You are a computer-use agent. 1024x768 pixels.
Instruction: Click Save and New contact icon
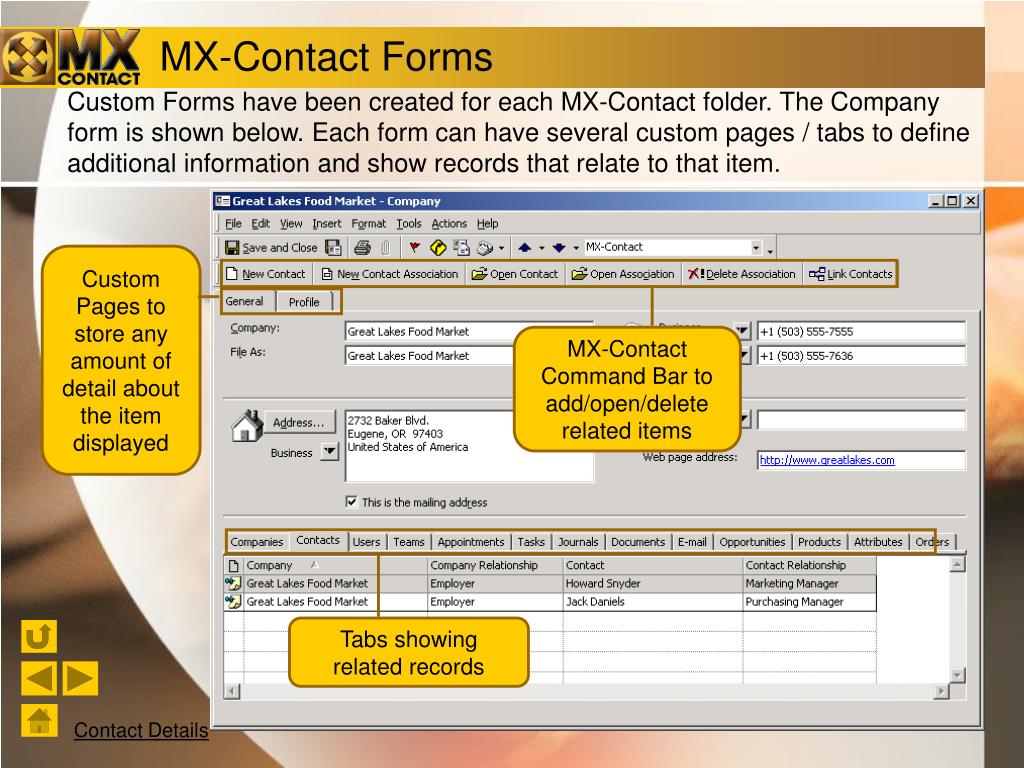[333, 248]
